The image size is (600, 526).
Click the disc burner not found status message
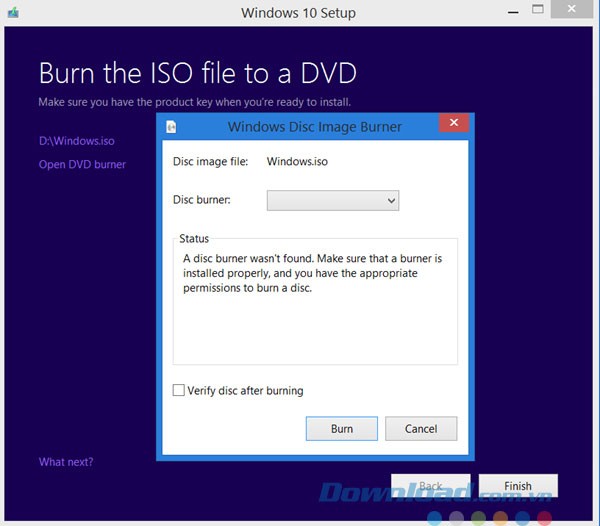[312, 273]
